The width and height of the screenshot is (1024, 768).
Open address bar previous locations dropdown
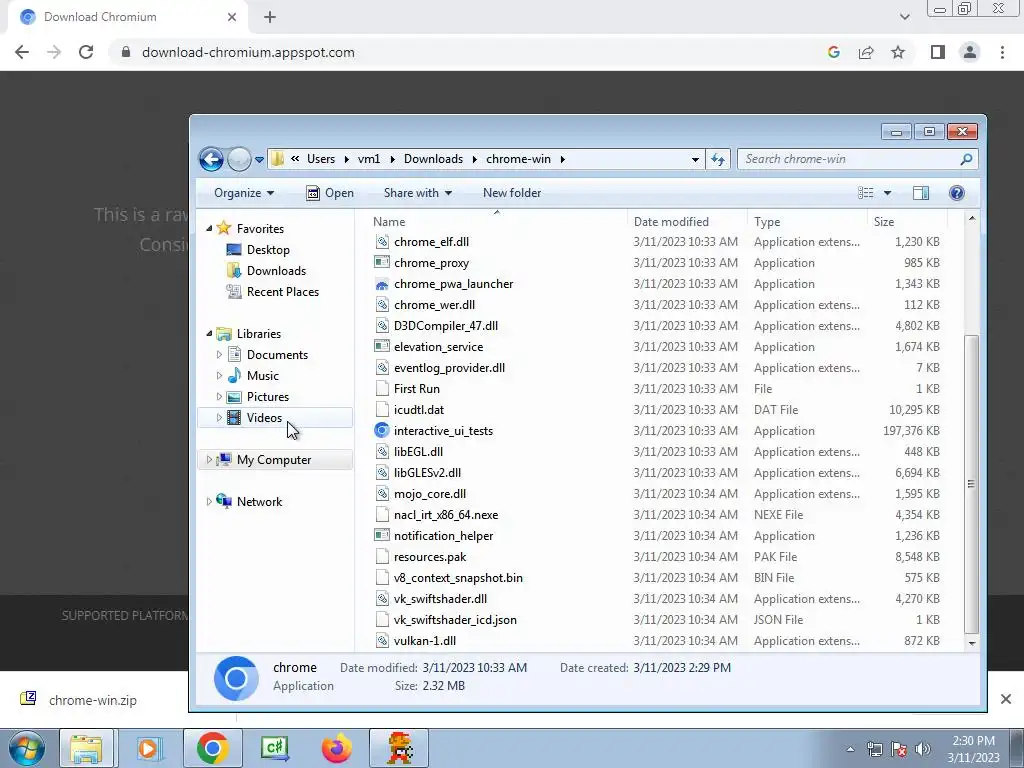click(x=695, y=159)
